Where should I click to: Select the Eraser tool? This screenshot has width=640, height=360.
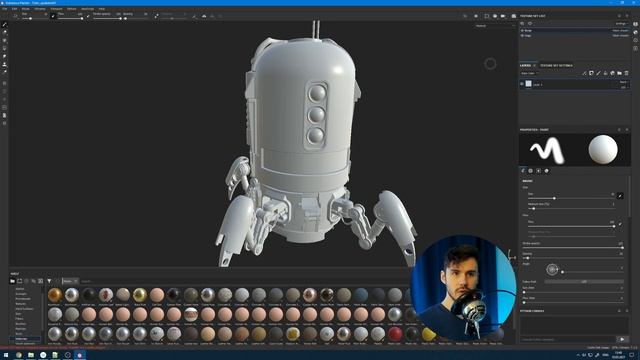pos(4,33)
